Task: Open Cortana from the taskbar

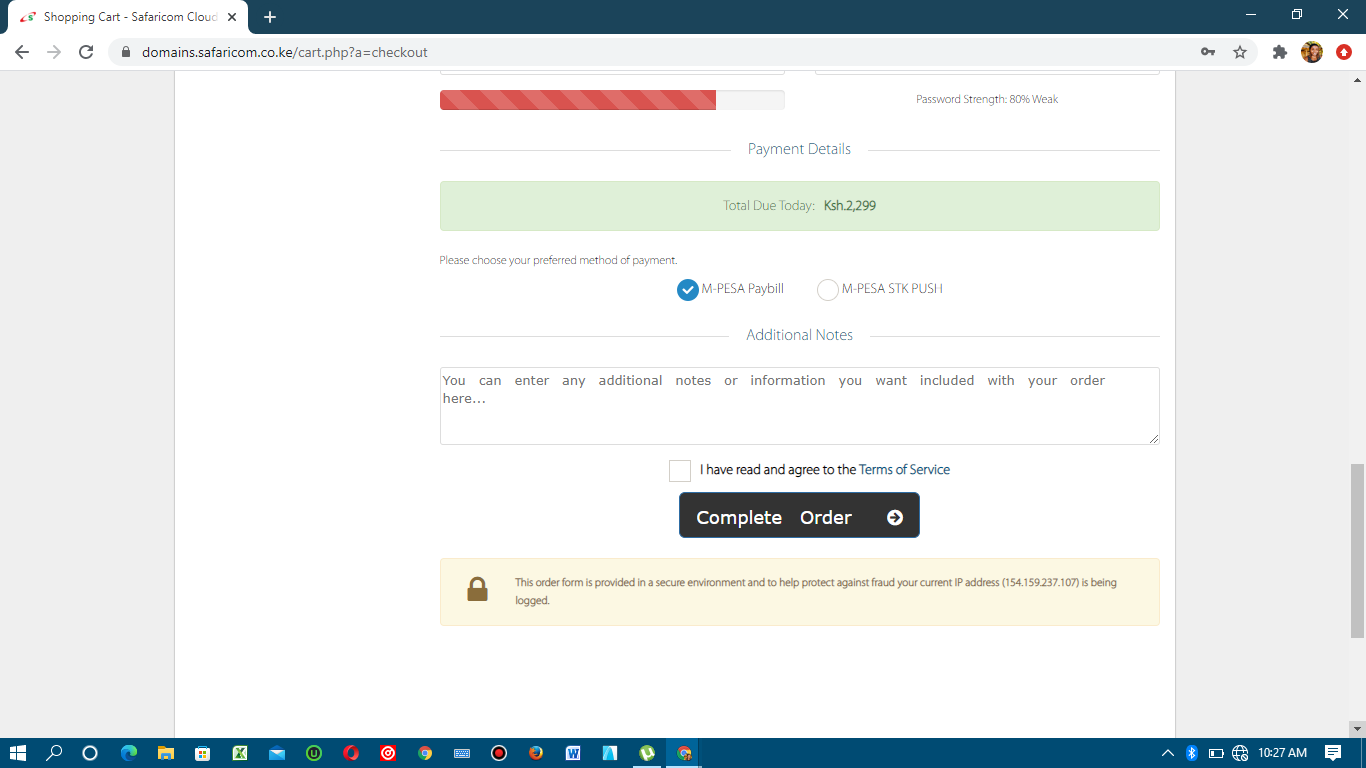Action: [x=90, y=753]
